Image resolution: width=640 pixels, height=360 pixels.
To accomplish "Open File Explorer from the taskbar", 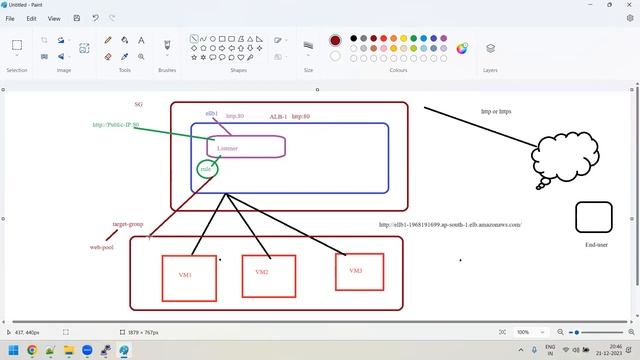I will click(69, 350).
